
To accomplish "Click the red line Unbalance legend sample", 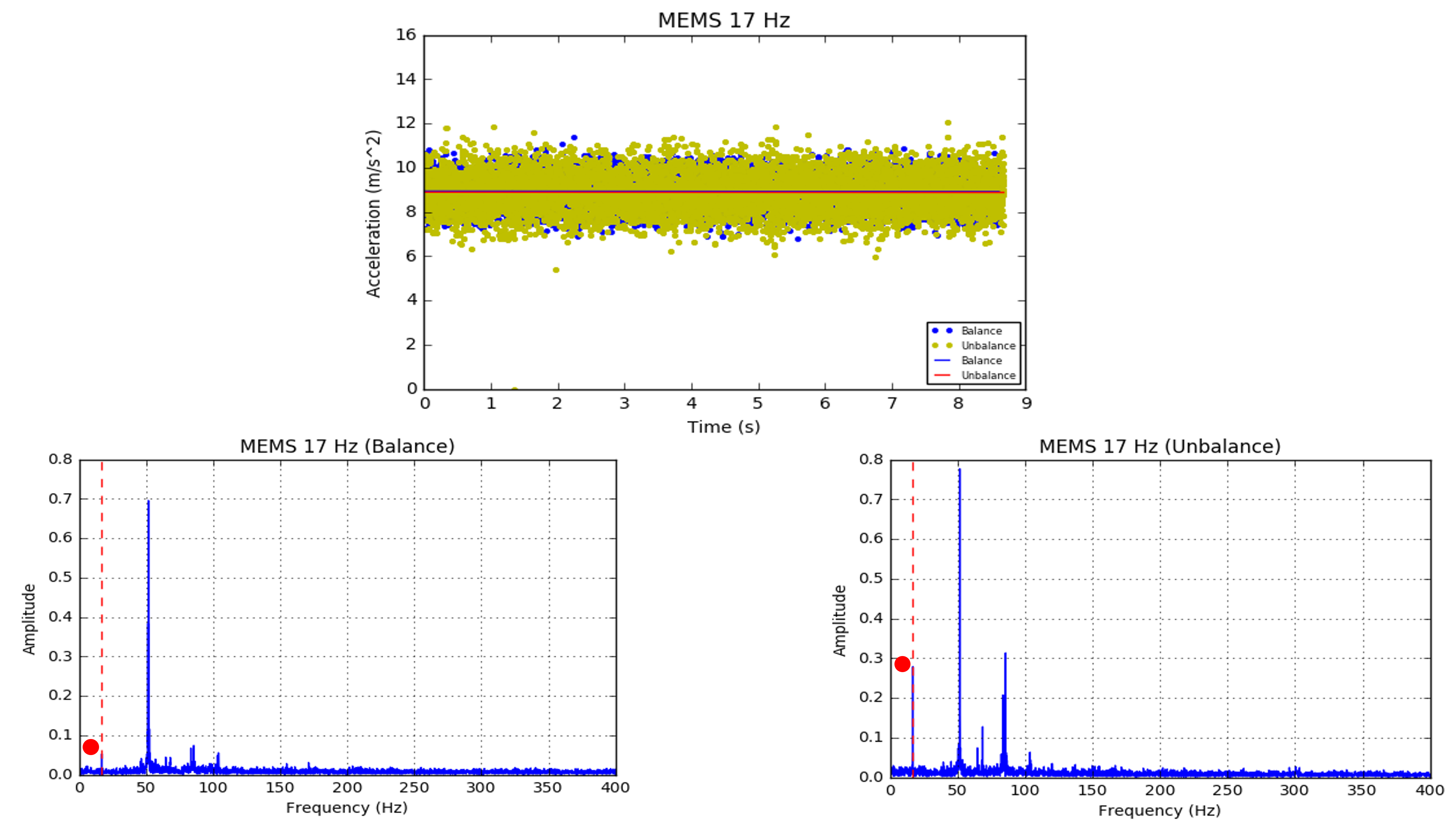I will 942,375.
